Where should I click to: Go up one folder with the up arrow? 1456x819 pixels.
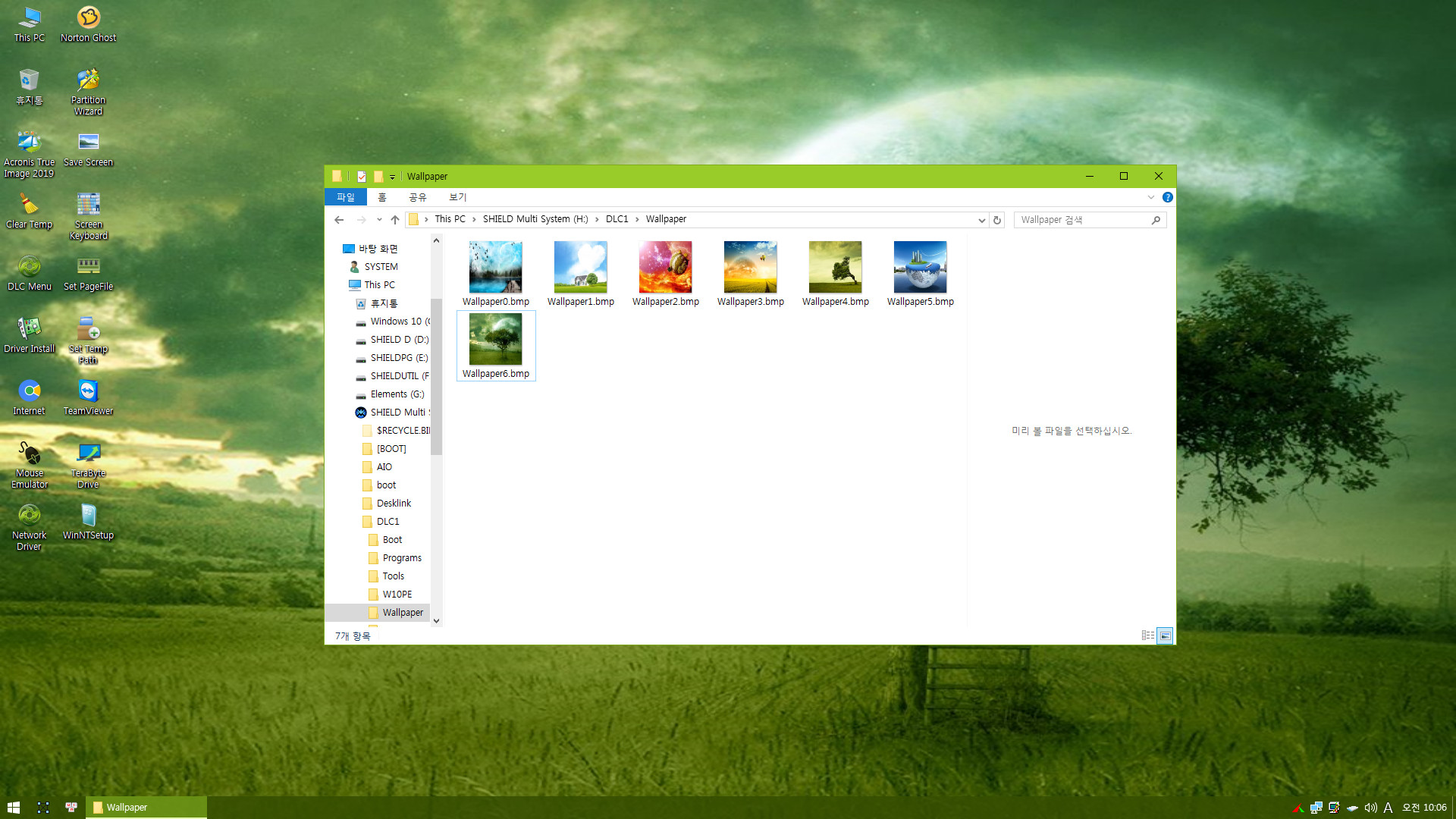[395, 220]
